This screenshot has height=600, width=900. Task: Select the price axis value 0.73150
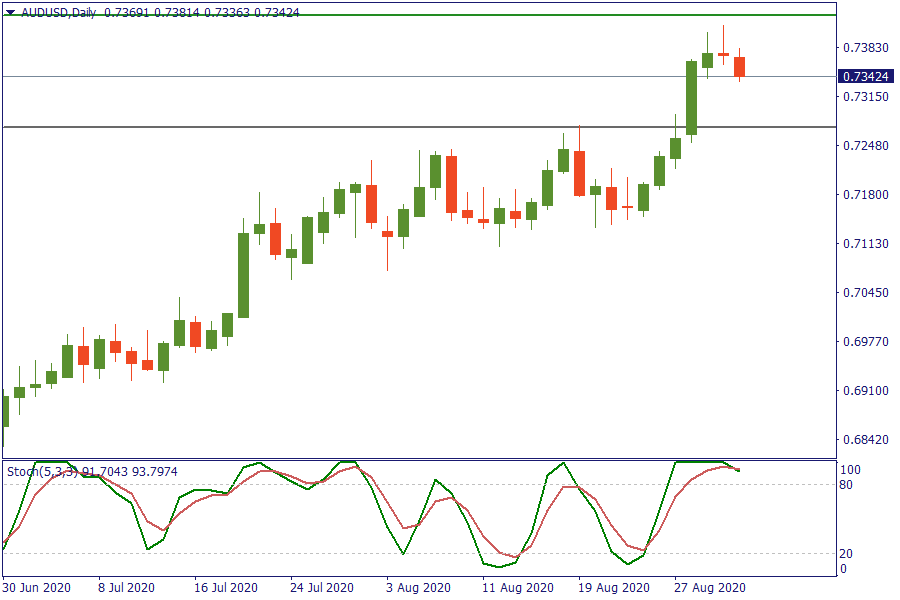[866, 96]
